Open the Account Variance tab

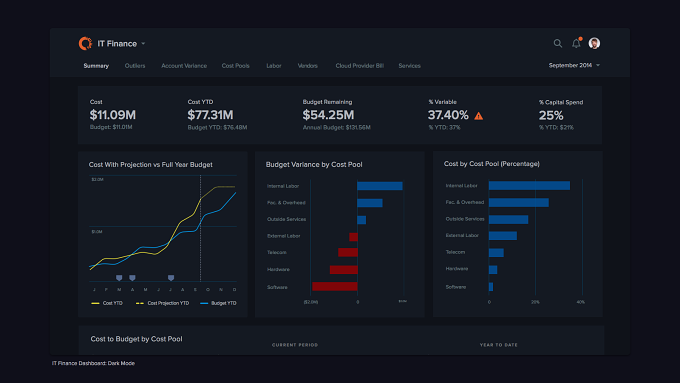click(184, 66)
